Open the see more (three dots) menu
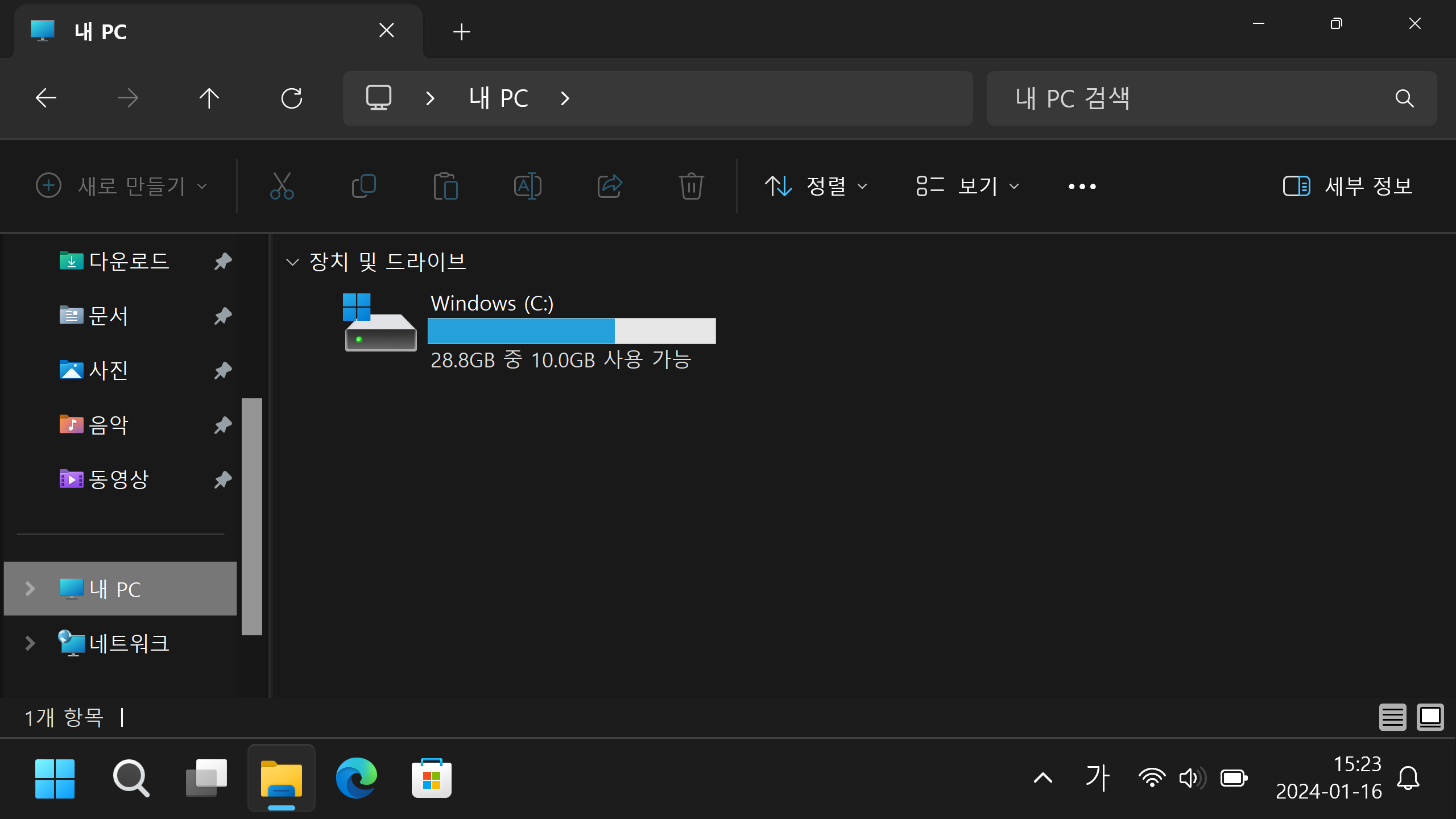This screenshot has height=819, width=1456. coord(1082,186)
